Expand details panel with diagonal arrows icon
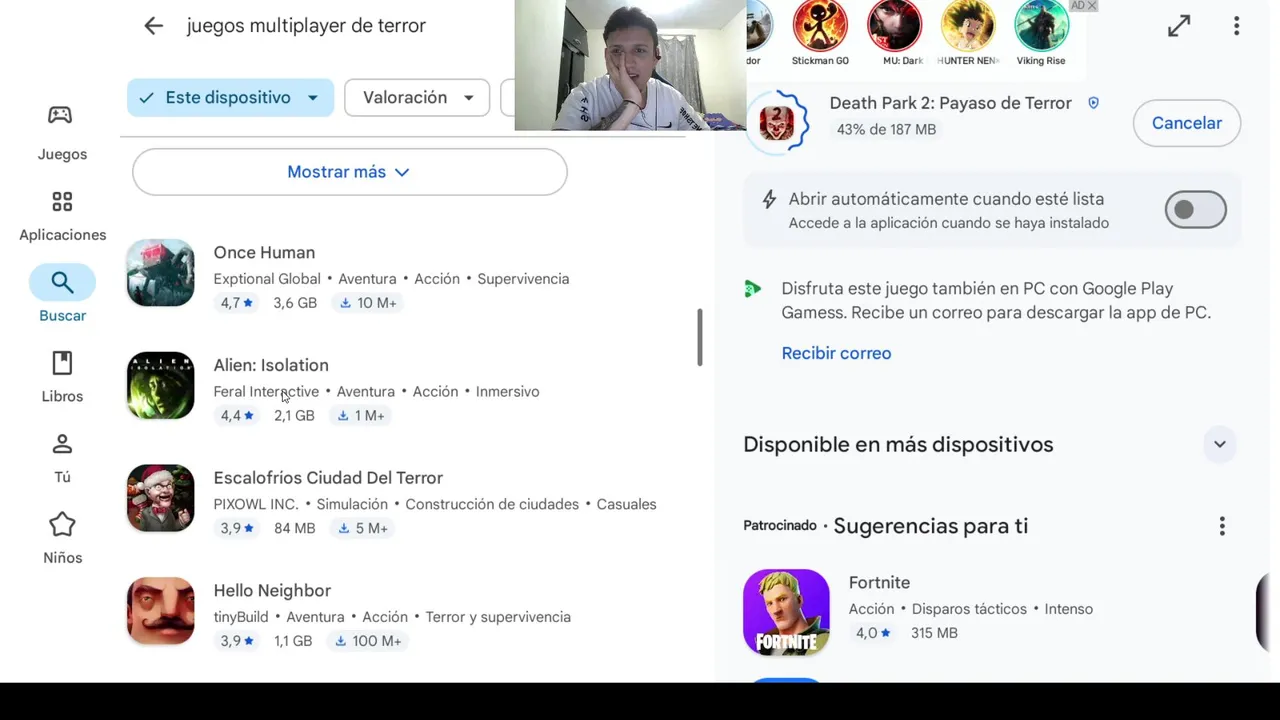The width and height of the screenshot is (1280, 720). (x=1179, y=26)
